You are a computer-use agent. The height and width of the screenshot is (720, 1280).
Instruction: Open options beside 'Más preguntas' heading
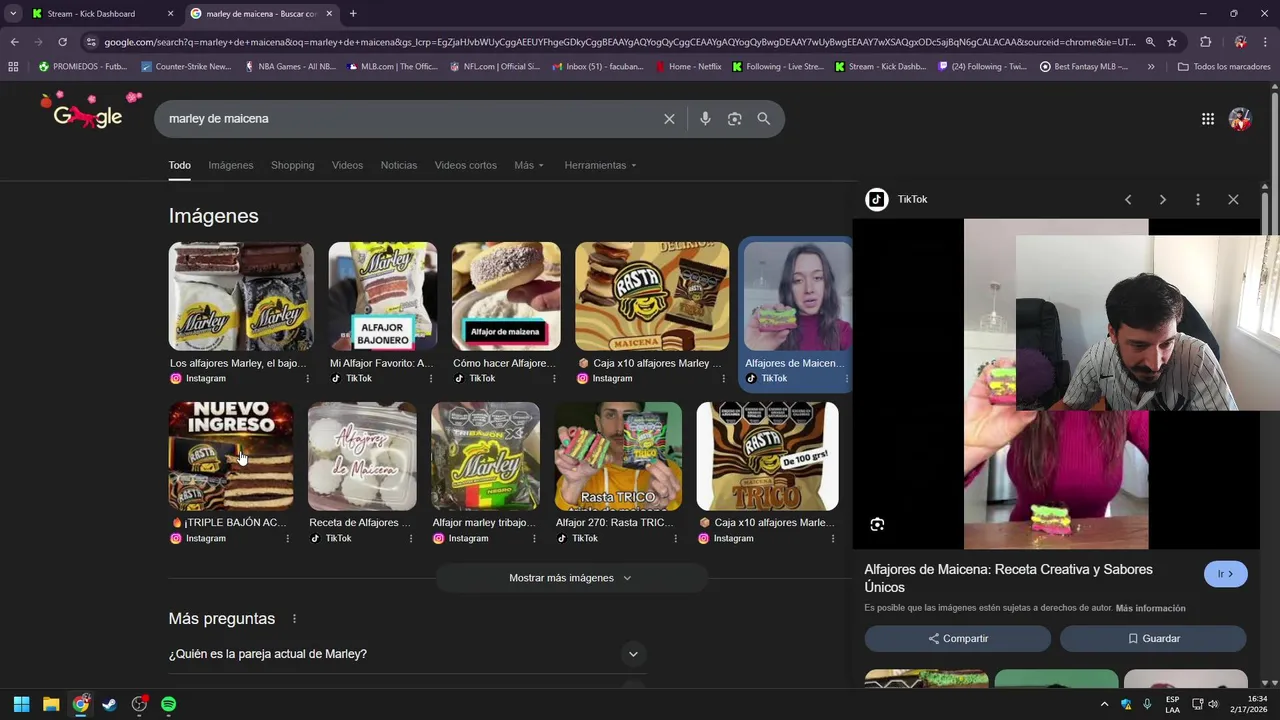[x=294, y=619]
